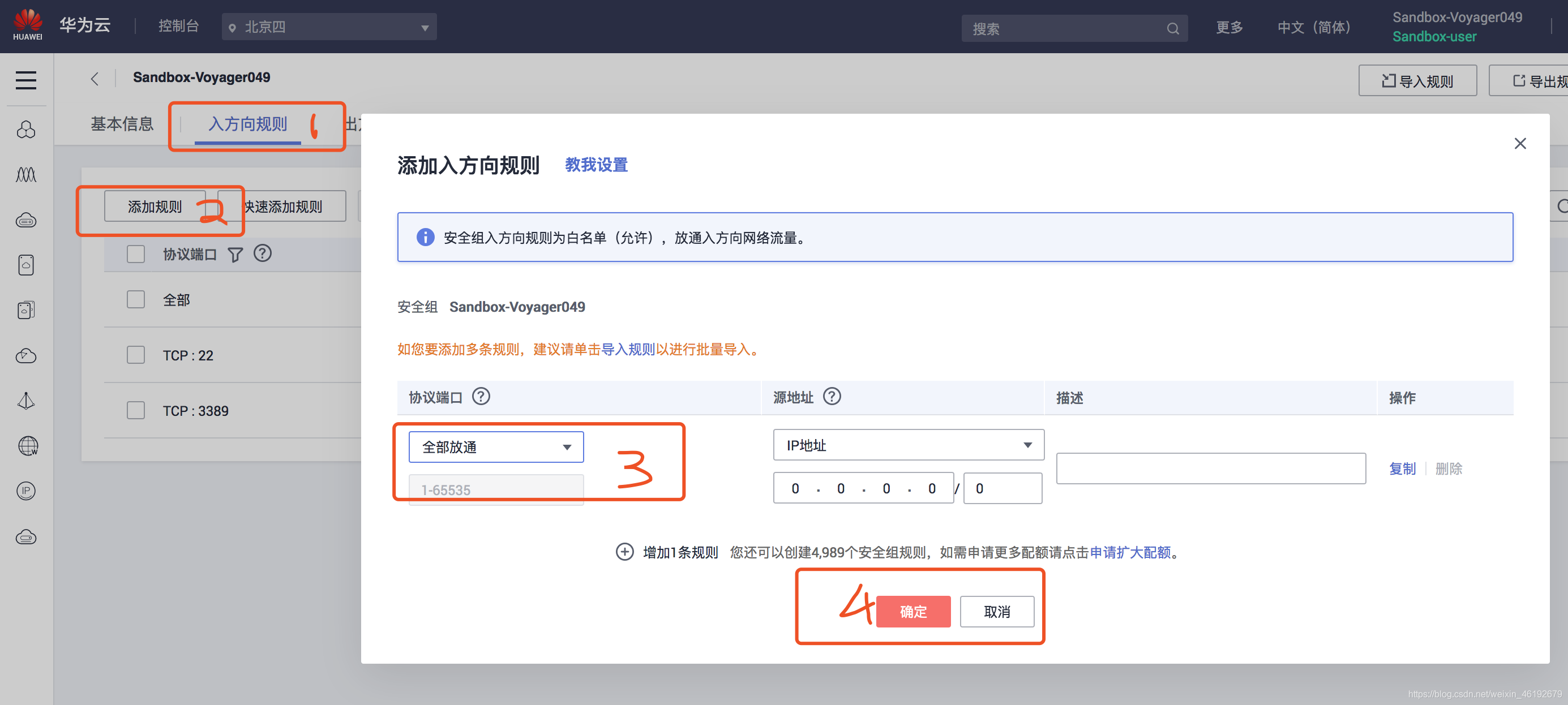This screenshot has height=705, width=1568.
Task: Open the 控制台 console link
Action: pyautogui.click(x=178, y=26)
